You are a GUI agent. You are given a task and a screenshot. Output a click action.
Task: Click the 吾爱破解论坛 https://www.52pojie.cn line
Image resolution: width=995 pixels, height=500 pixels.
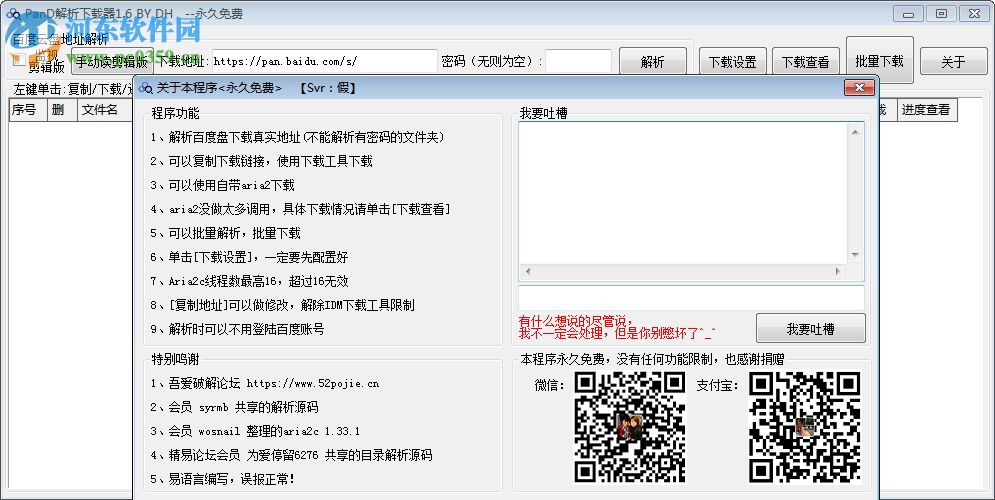[265, 383]
